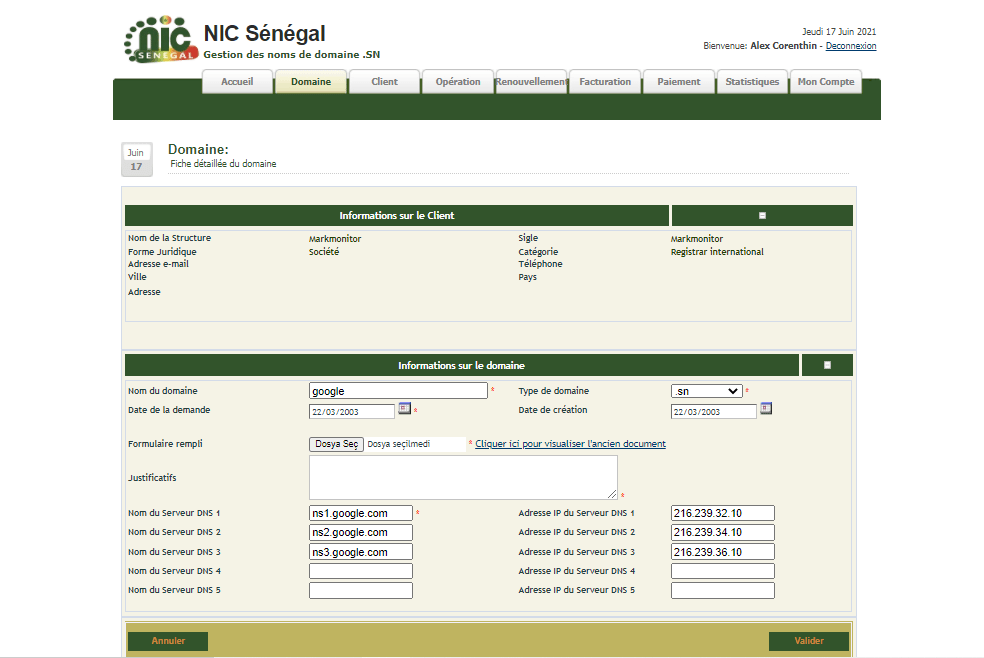
Task: Click the Valider button
Action: pyautogui.click(x=808, y=641)
